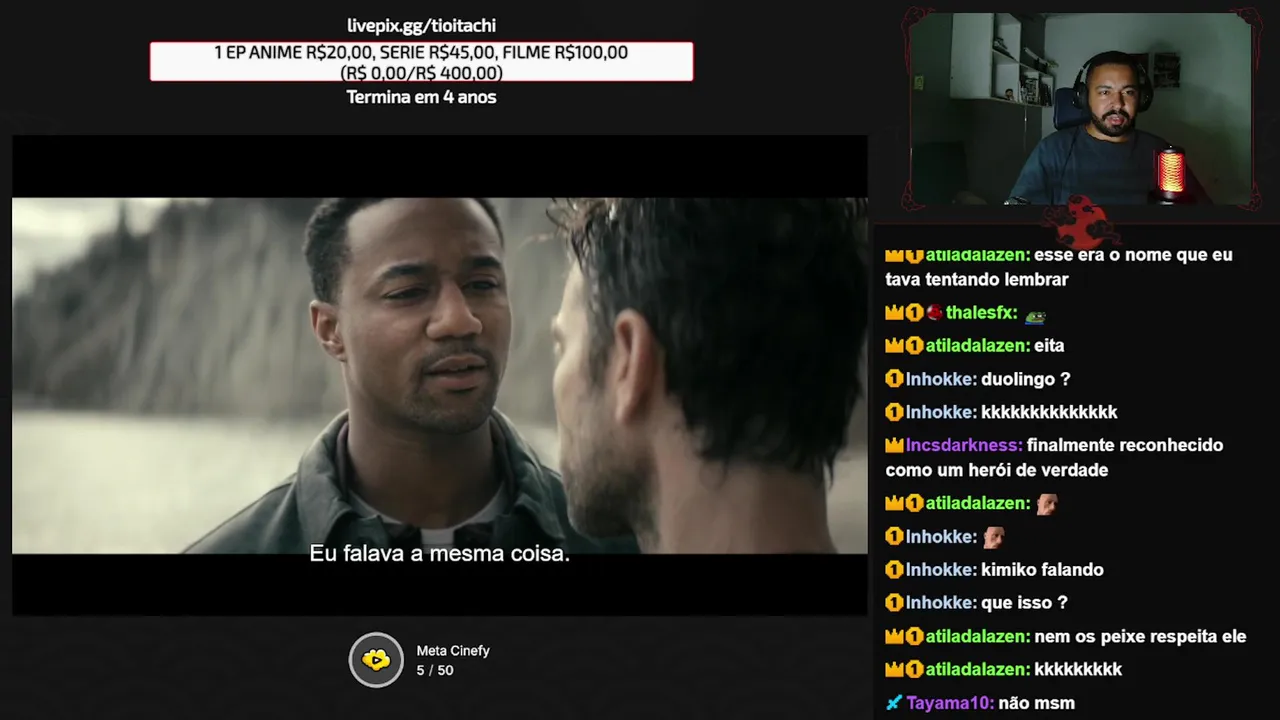
Task: Click username lncsdarkness in chat
Action: click(964, 445)
